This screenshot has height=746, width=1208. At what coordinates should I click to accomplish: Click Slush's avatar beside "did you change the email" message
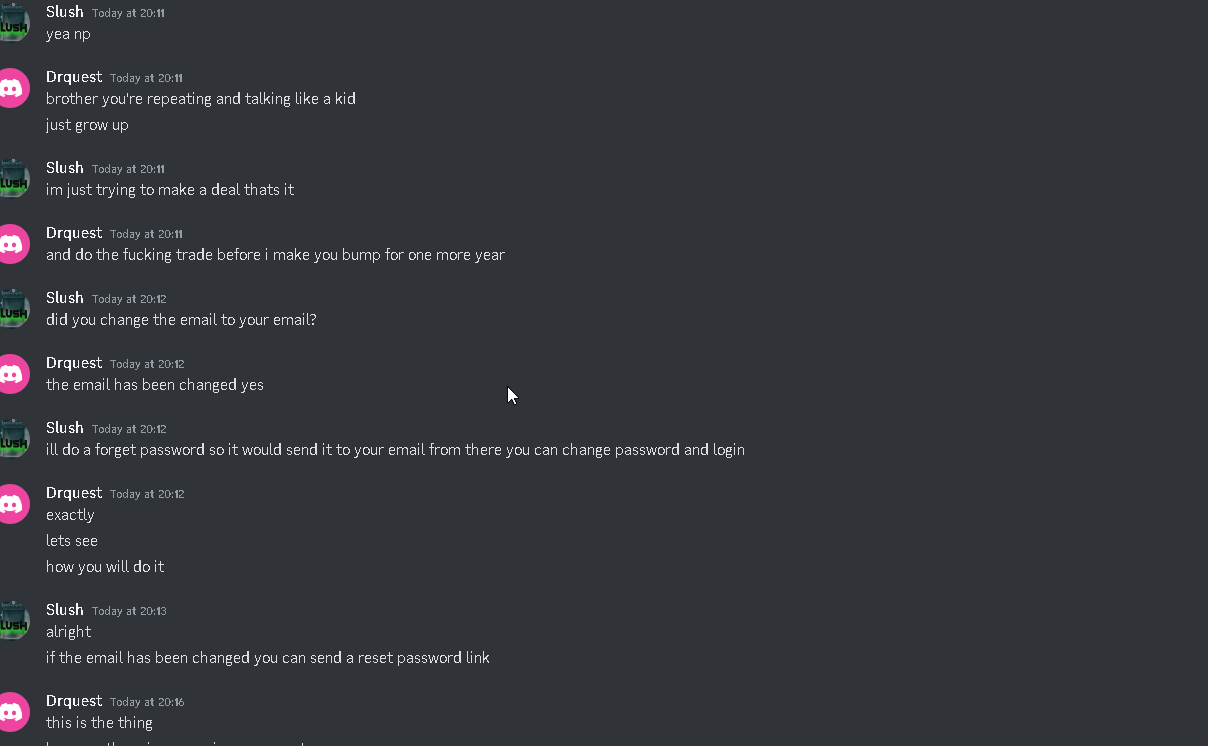click(11, 309)
